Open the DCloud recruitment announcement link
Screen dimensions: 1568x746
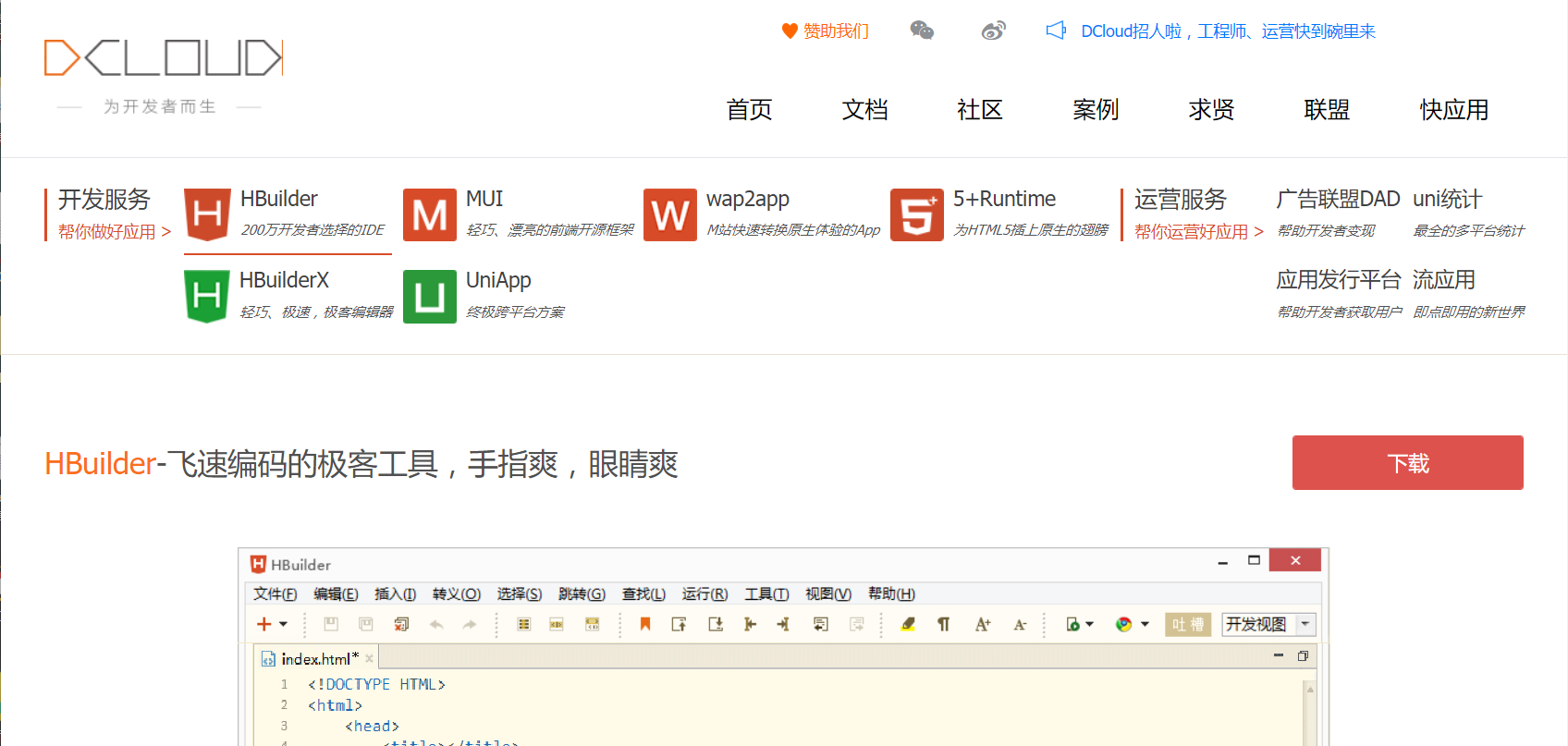(x=1228, y=31)
